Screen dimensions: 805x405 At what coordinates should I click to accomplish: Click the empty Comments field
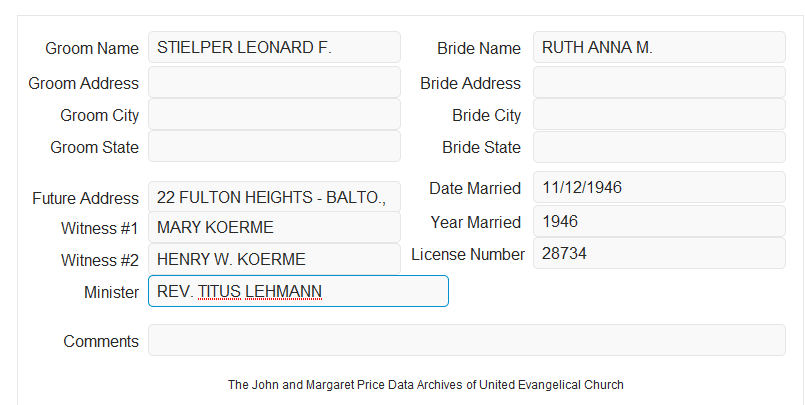point(467,340)
